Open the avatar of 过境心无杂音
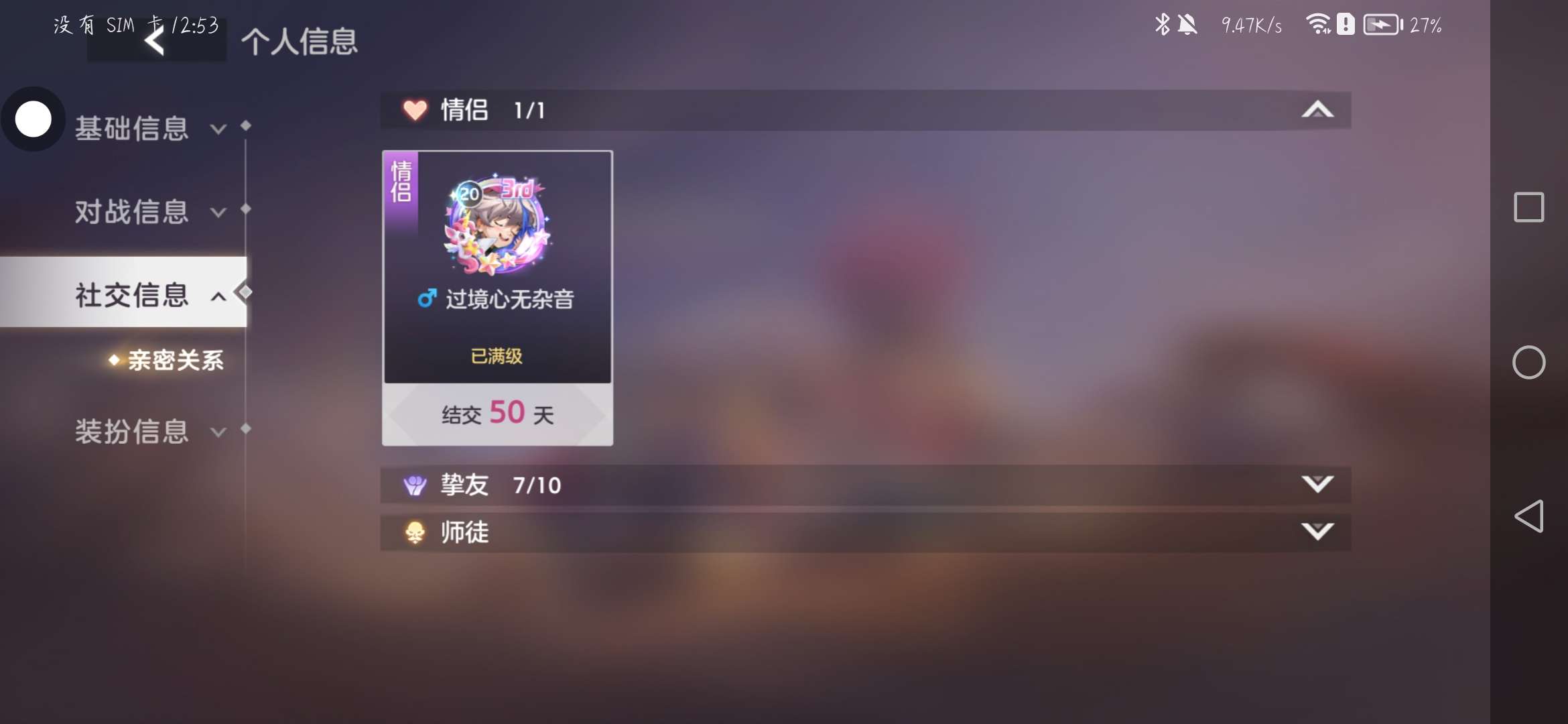Viewport: 1568px width, 724px height. 497,225
